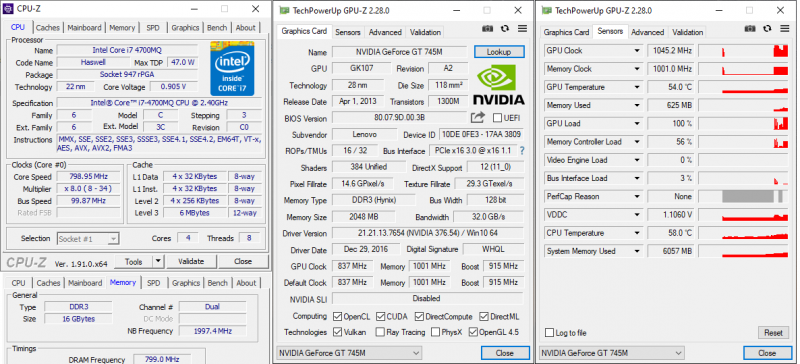Screen dimensions: 800x364
Task: Click the GPU Name field GeForce GT 745M
Action: pos(399,52)
